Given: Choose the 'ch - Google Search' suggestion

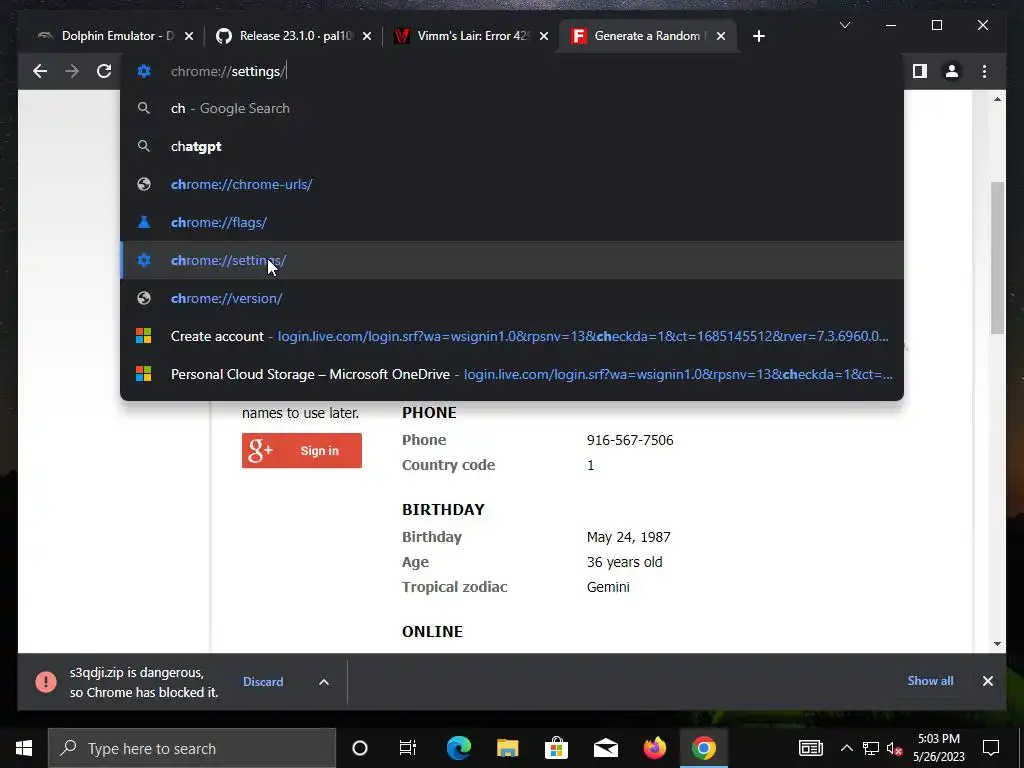Looking at the screenshot, I should coord(512,108).
